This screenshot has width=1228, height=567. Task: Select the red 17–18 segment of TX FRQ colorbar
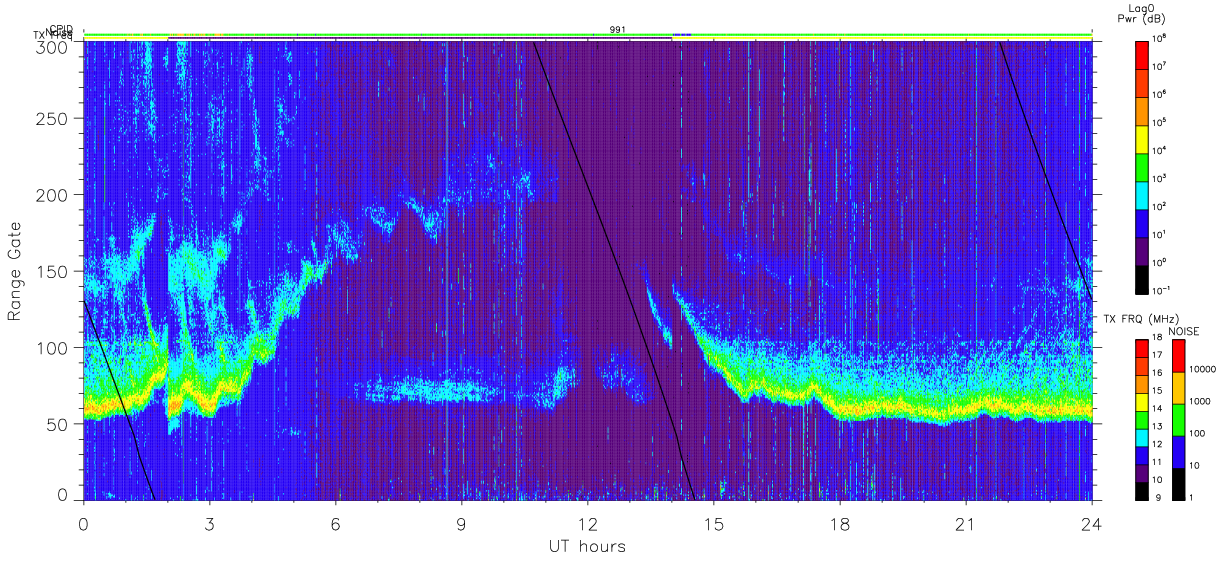(x=1142, y=349)
